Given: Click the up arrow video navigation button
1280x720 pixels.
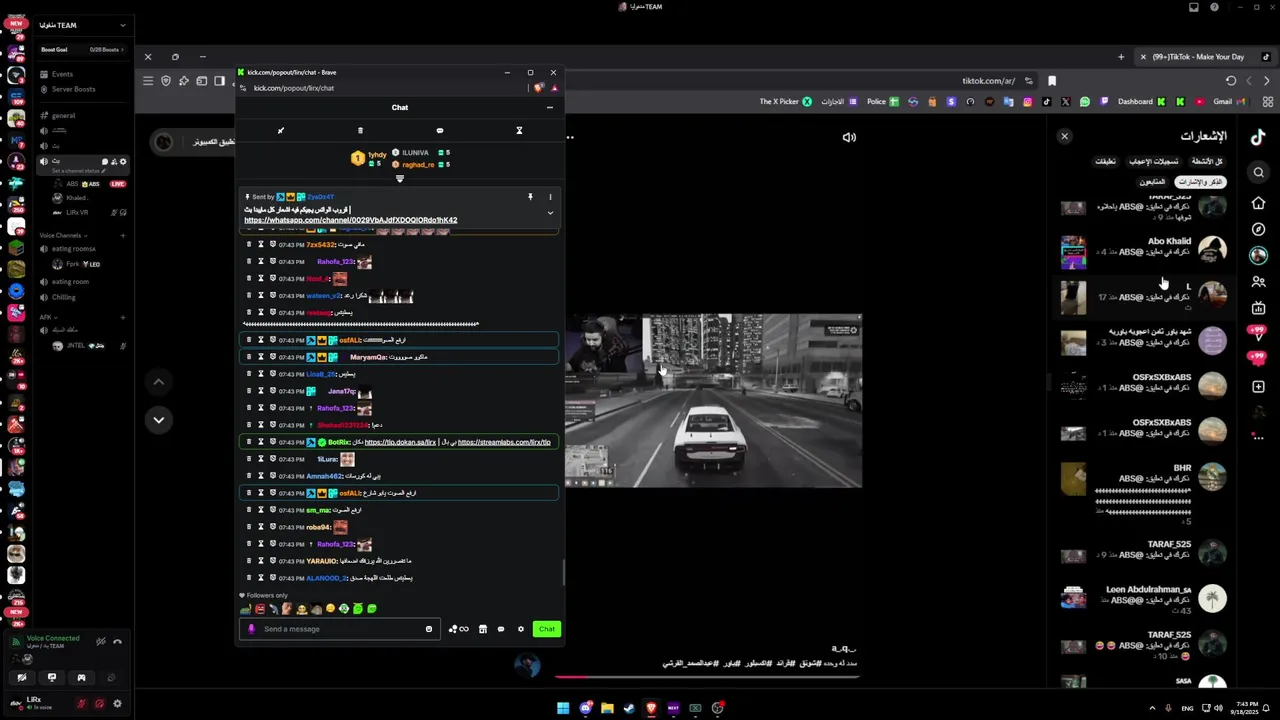Looking at the screenshot, I should click(x=158, y=382).
